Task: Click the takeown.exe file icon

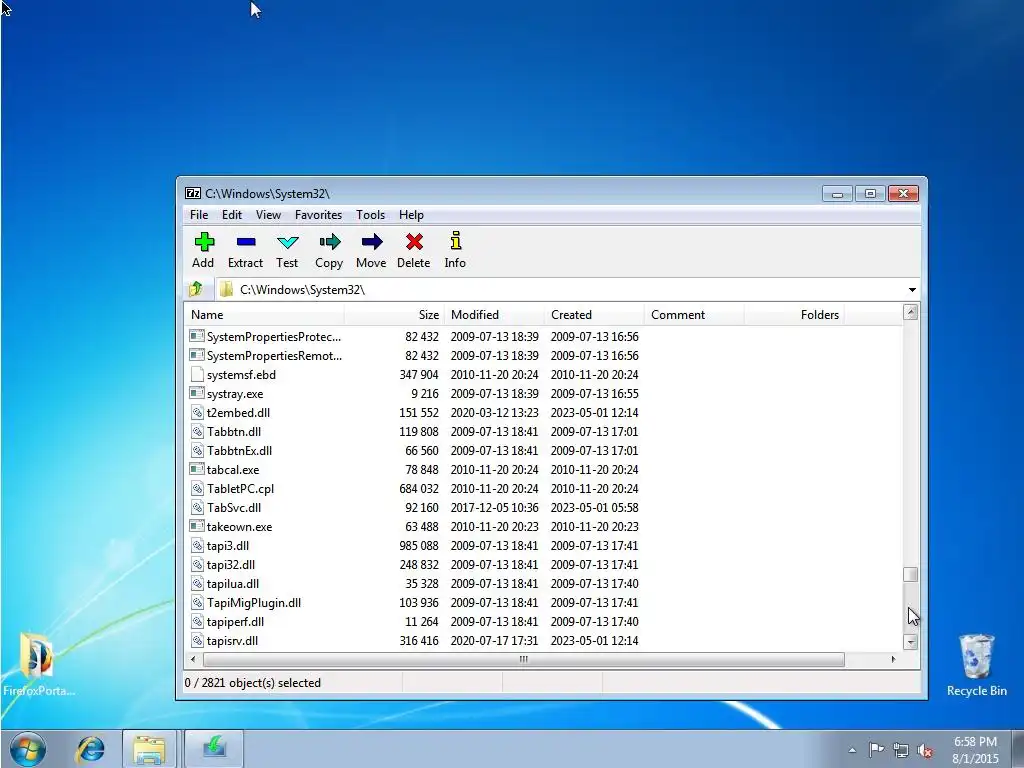Action: coord(197,526)
